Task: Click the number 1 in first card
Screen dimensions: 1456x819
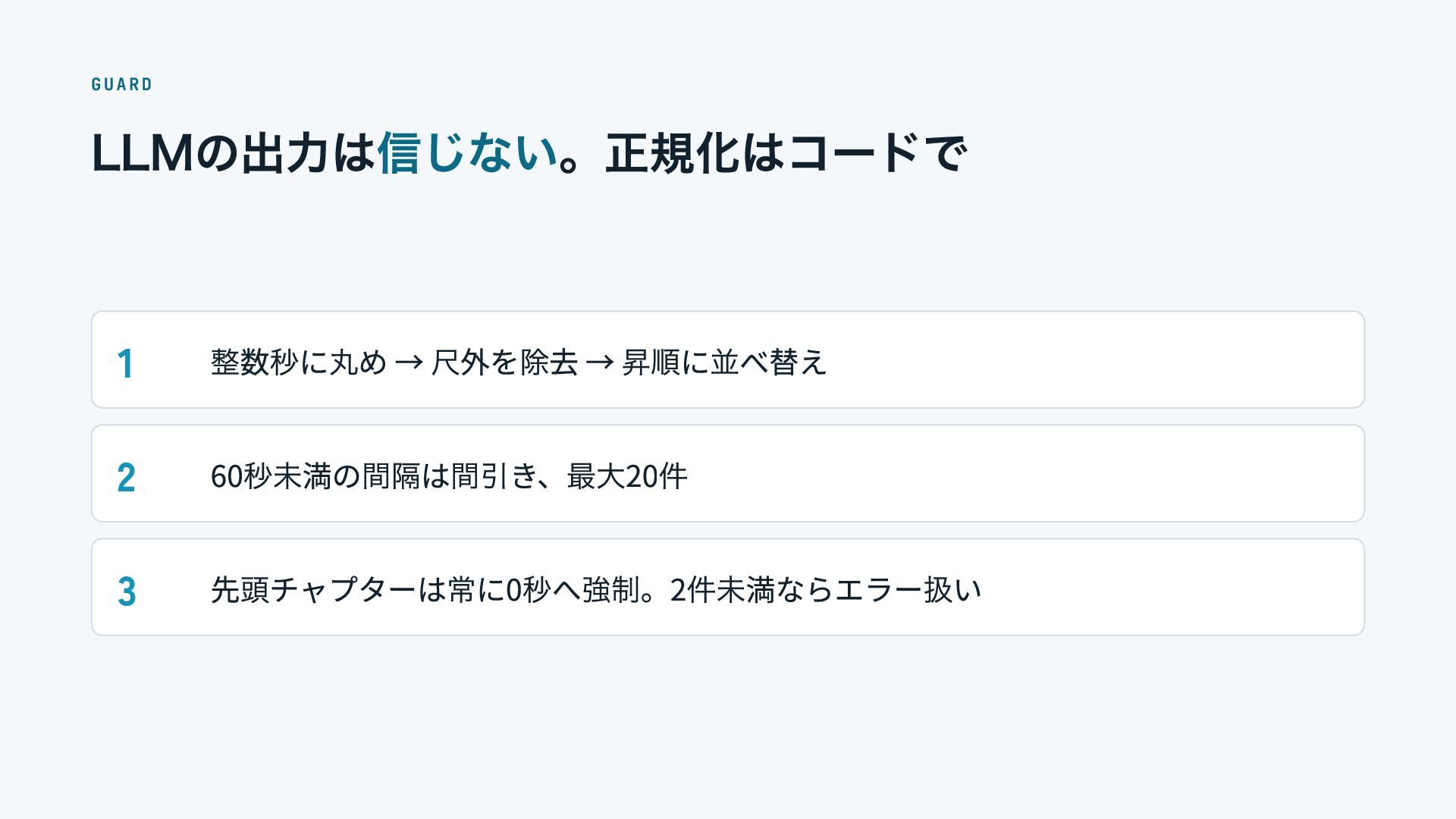Action: [x=125, y=363]
